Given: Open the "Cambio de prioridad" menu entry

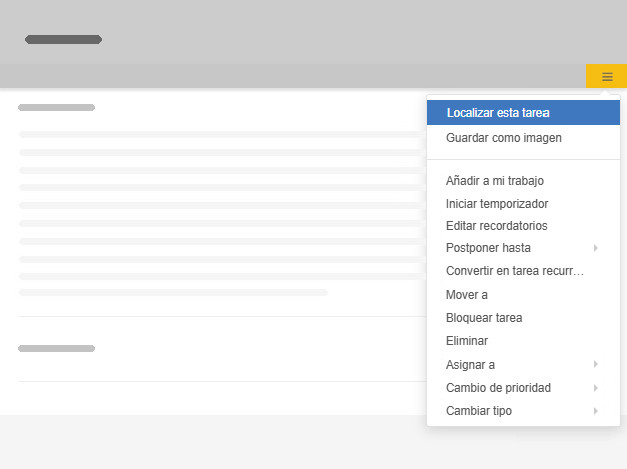Looking at the screenshot, I should [498, 388].
